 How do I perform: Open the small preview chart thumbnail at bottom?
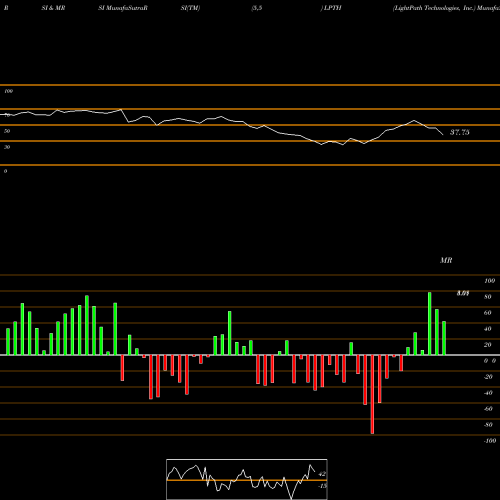pos(247,479)
